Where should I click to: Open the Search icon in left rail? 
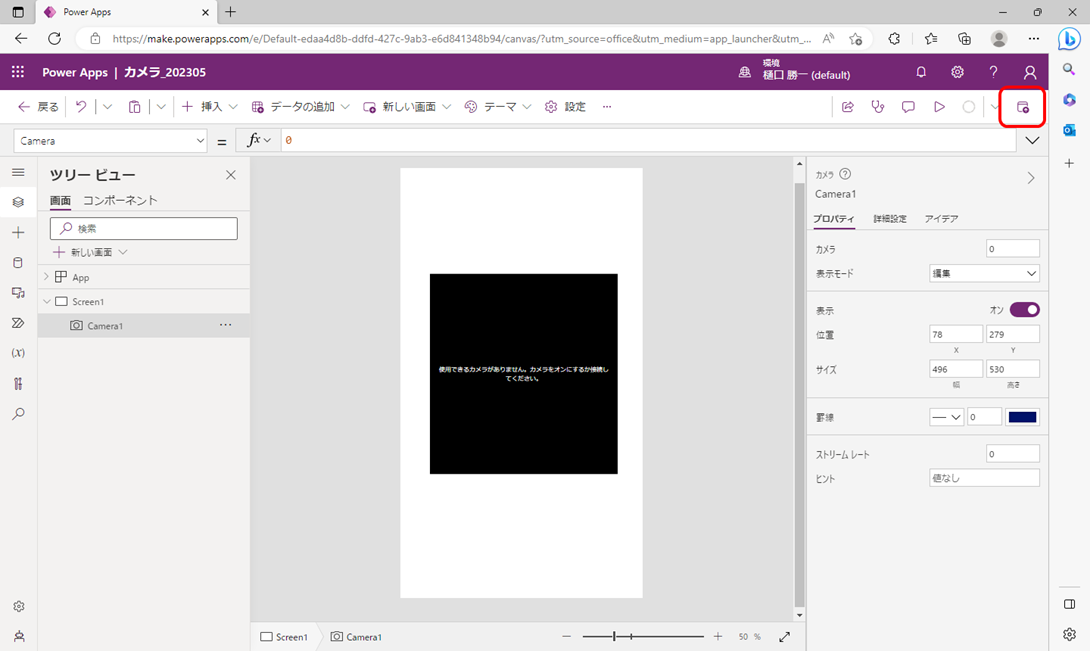[19, 414]
